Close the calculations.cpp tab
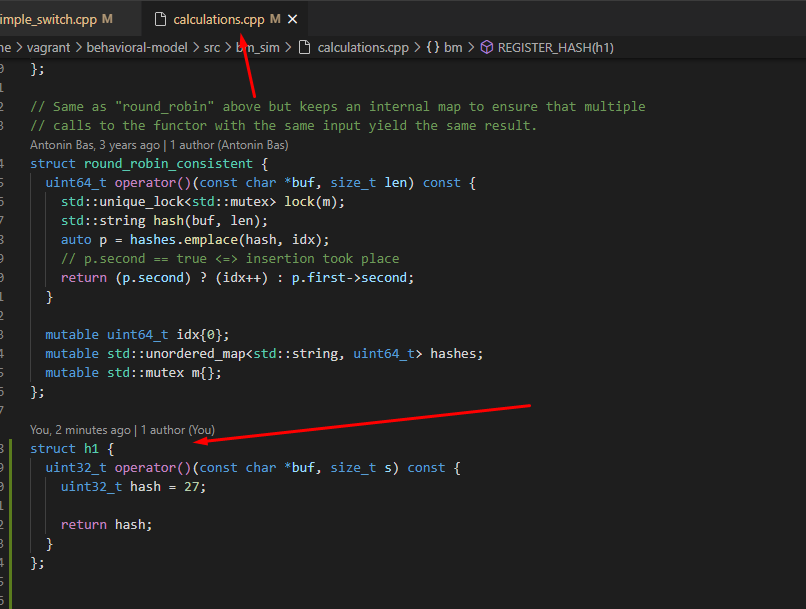This screenshot has width=806, height=609. pyautogui.click(x=292, y=20)
